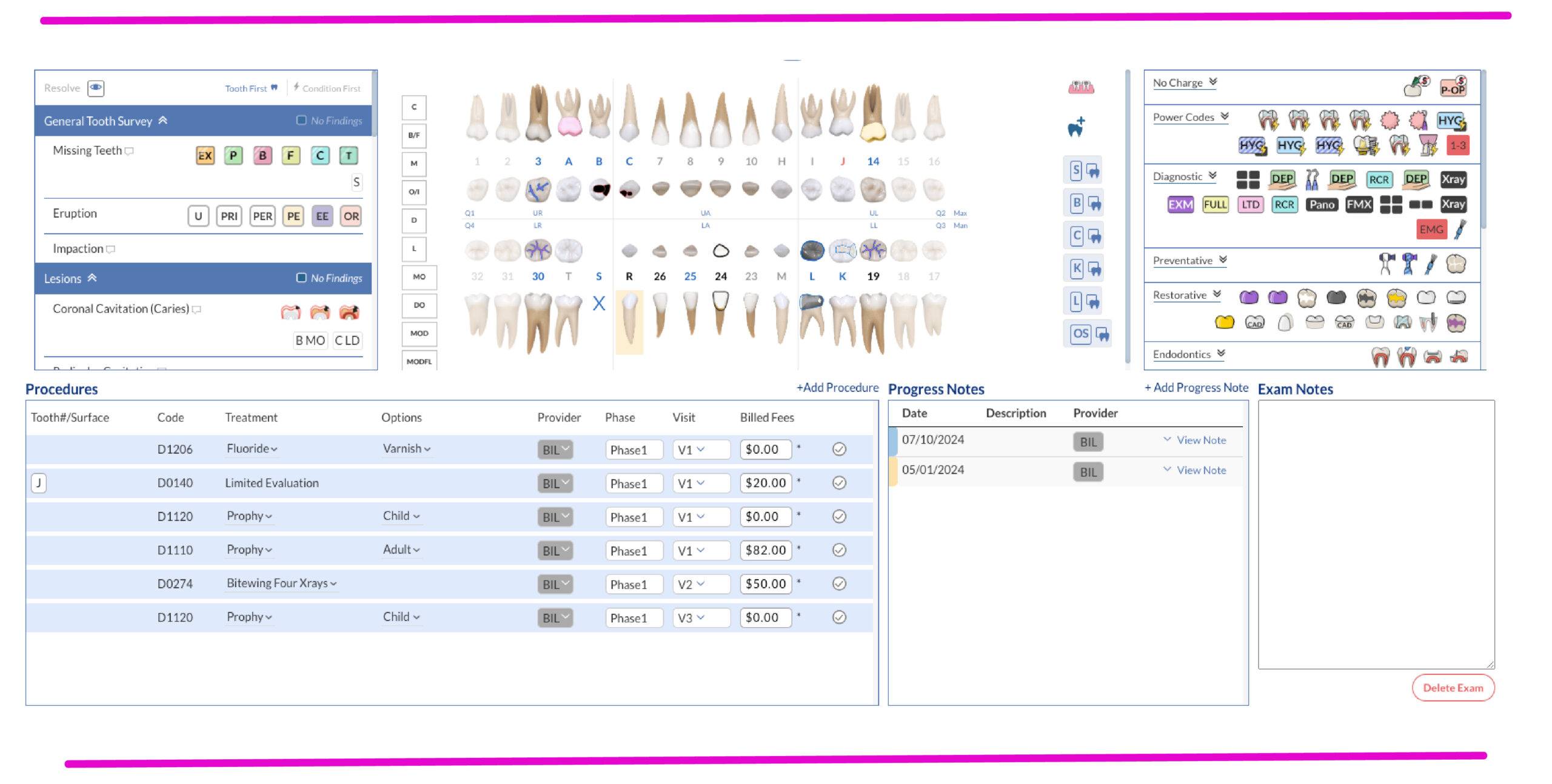Switch to Condition First view
This screenshot has width=1552, height=784.
point(327,88)
